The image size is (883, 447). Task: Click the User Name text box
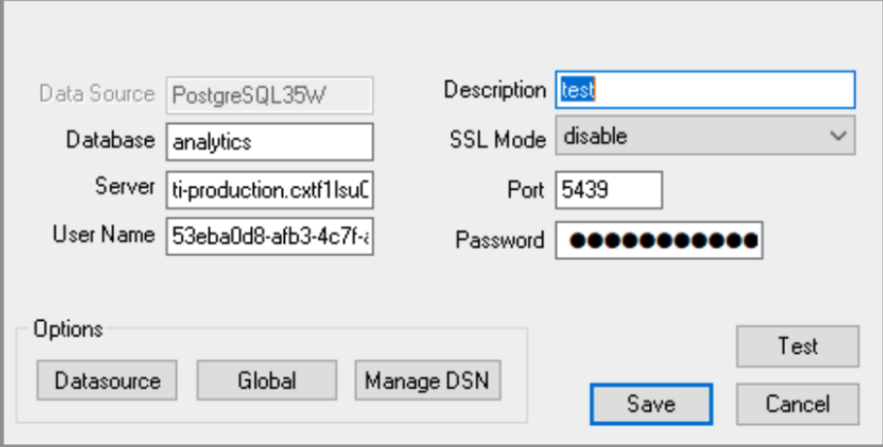(x=270, y=236)
